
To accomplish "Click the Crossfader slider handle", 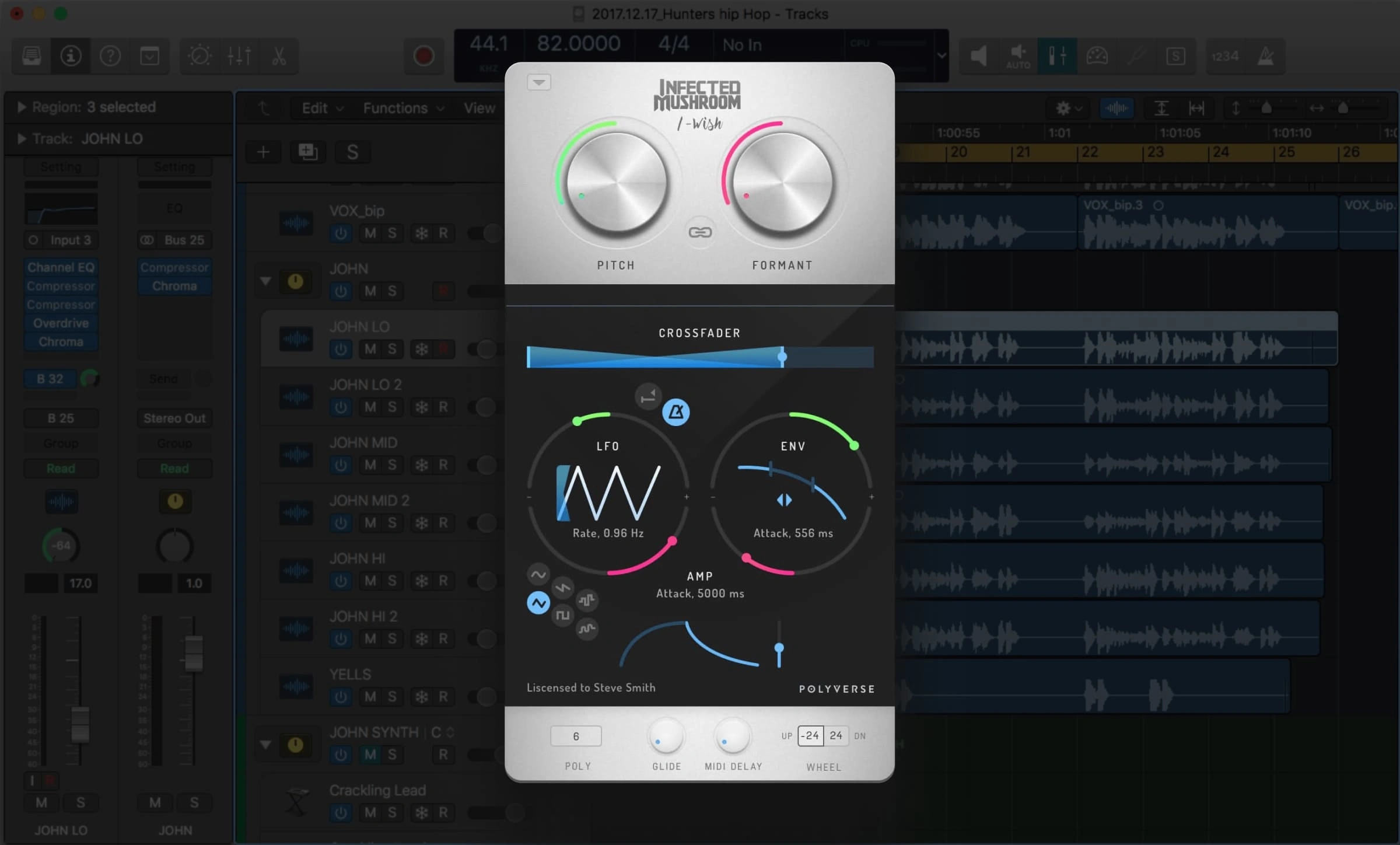I will pyautogui.click(x=782, y=357).
